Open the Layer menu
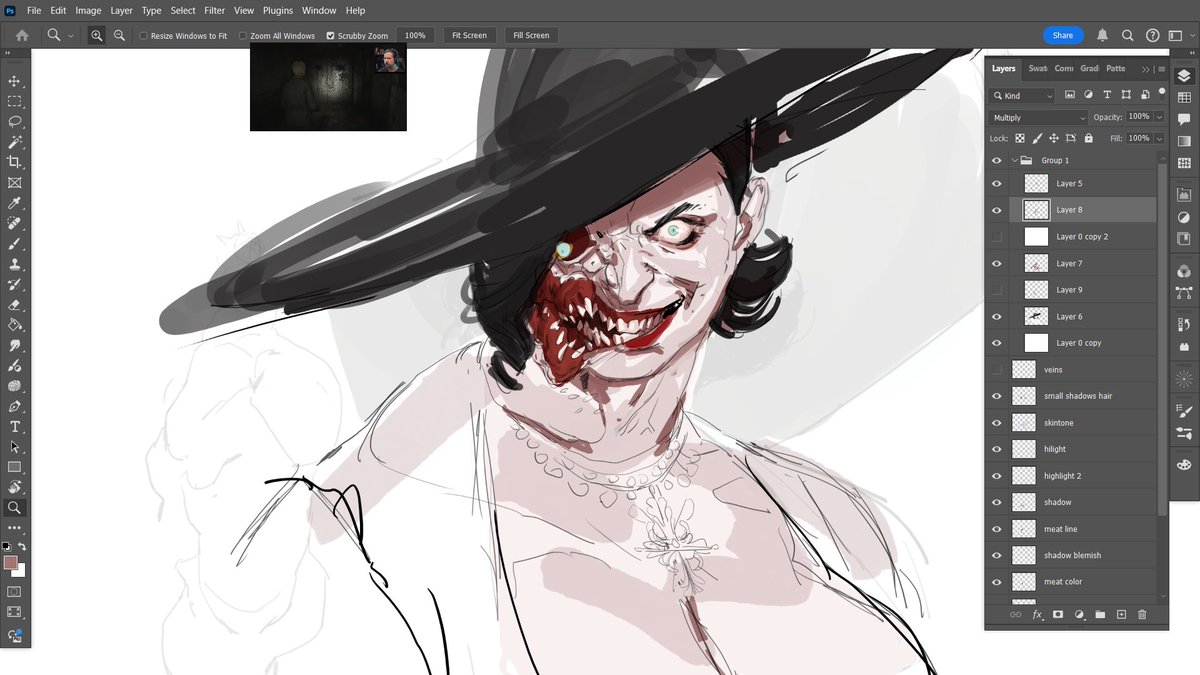 121,10
